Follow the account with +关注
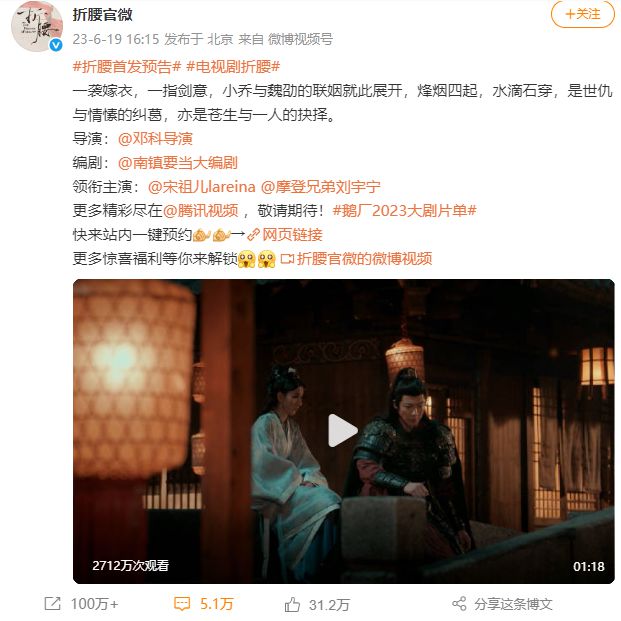621x621 pixels. pyautogui.click(x=583, y=14)
